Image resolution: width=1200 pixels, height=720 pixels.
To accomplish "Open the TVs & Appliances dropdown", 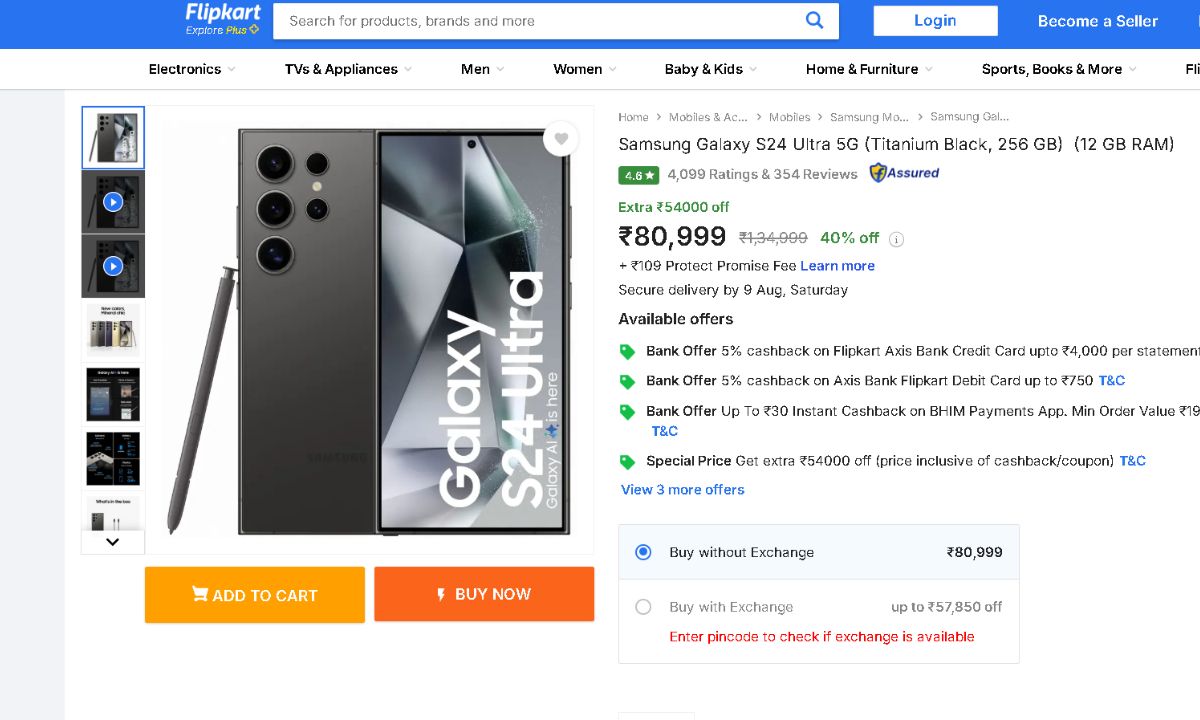I will coord(347,69).
